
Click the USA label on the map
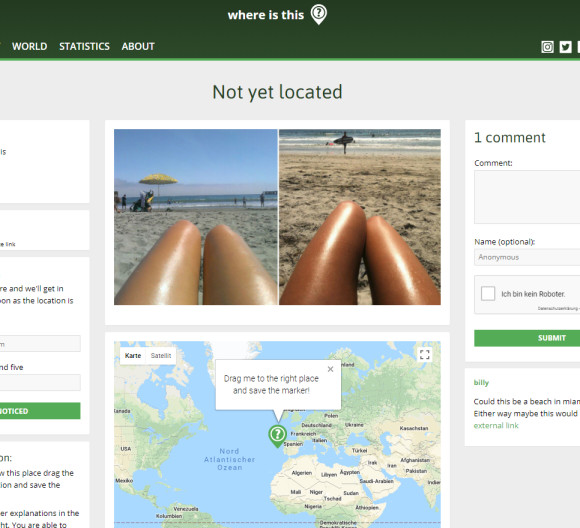point(126,448)
